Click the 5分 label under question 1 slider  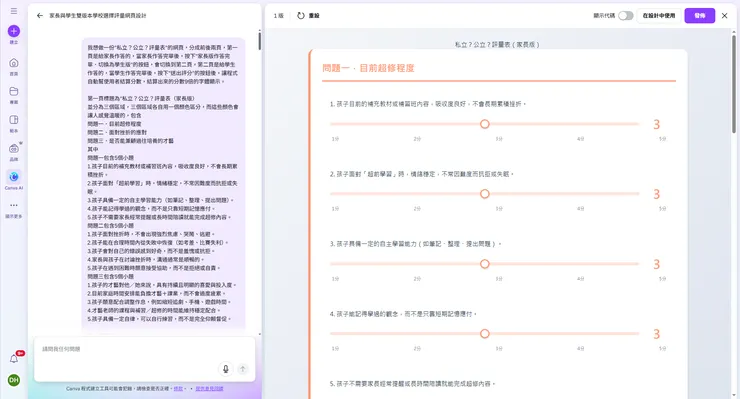tap(663, 139)
